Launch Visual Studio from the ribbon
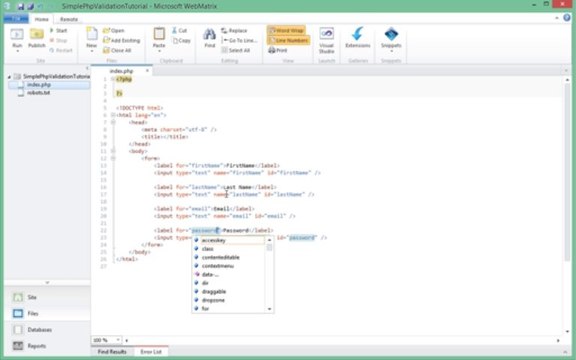Viewport: 576px width, 360px height. pyautogui.click(x=327, y=40)
